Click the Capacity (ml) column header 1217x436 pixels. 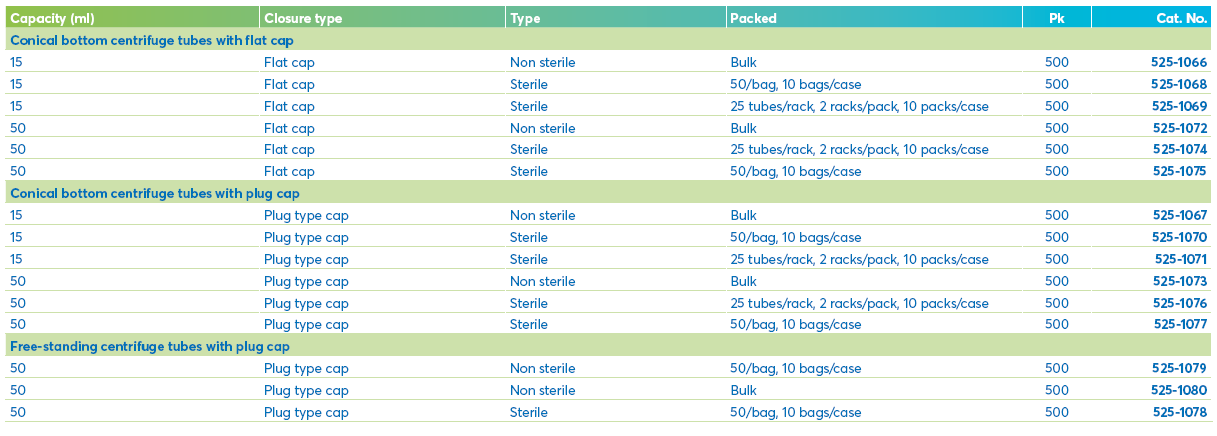click(50, 18)
